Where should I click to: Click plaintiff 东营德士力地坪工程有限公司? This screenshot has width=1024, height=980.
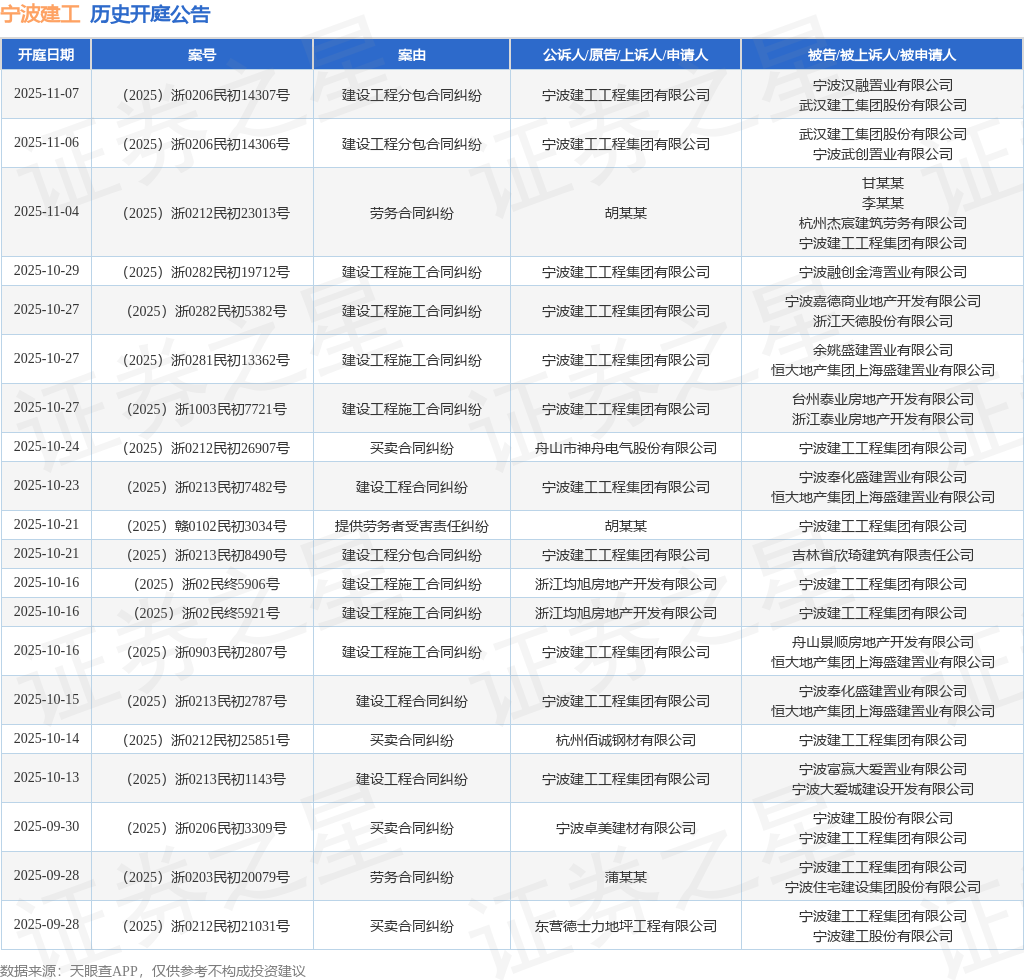pyautogui.click(x=626, y=926)
